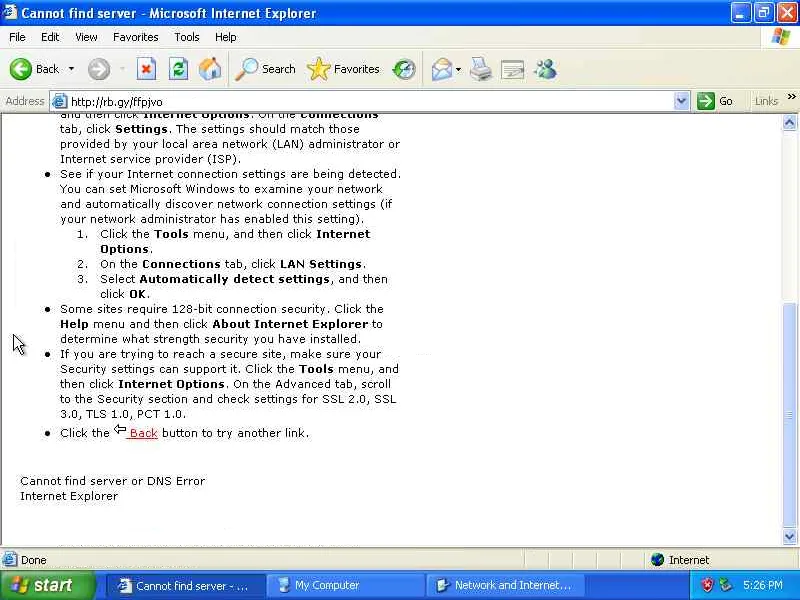800x600 pixels.
Task: Switch to My Computer taskbar window
Action: pos(345,586)
